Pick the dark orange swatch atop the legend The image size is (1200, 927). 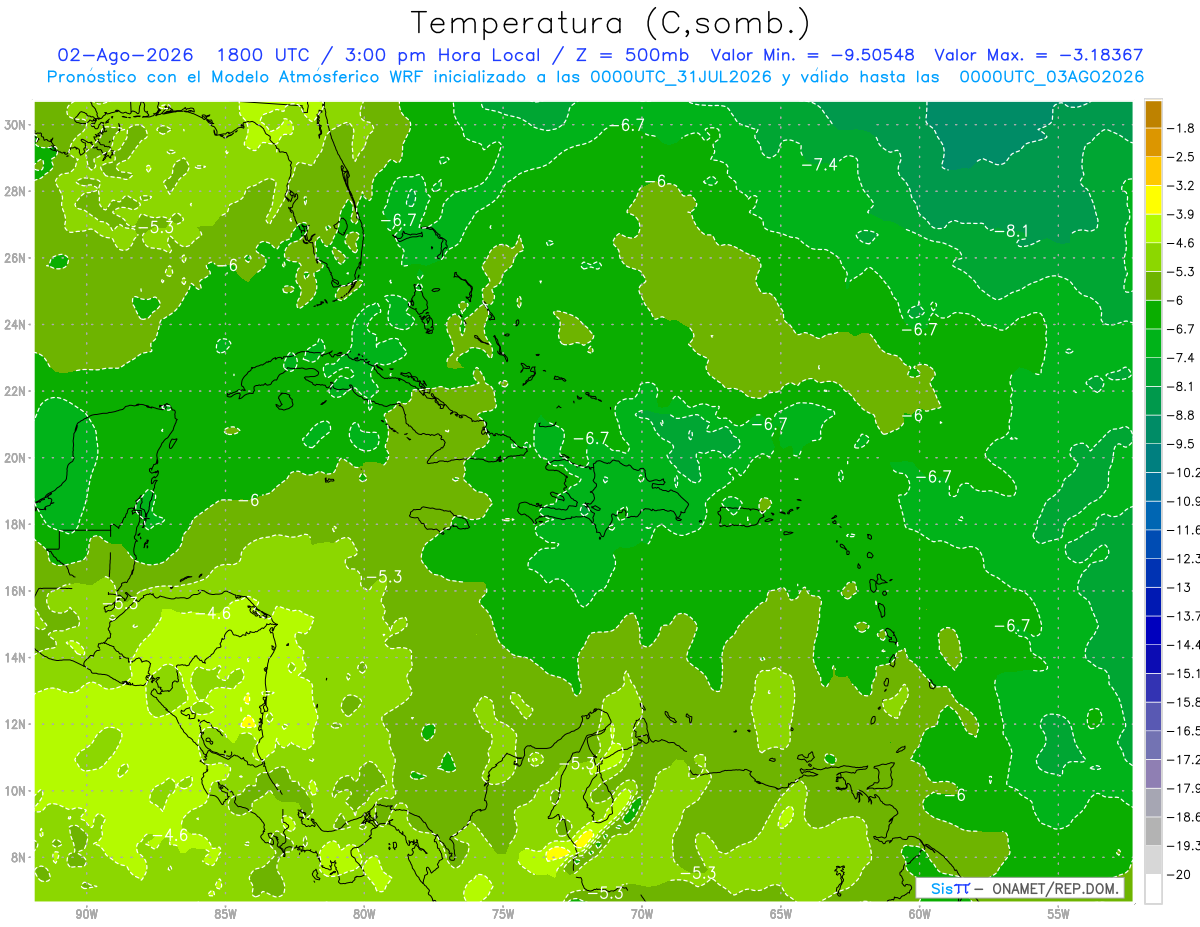pyautogui.click(x=1153, y=114)
